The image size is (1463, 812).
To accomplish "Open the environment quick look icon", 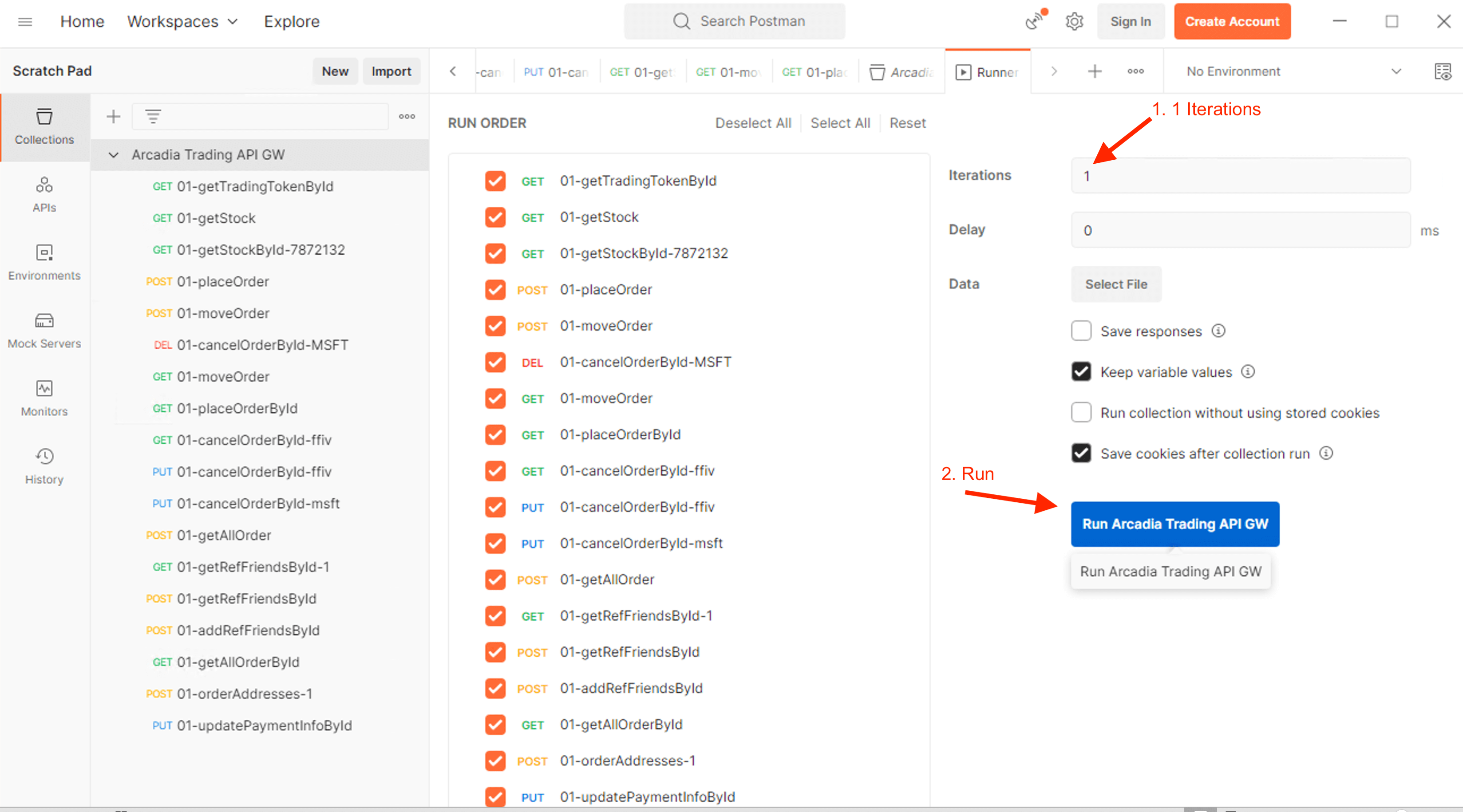I will 1442,71.
